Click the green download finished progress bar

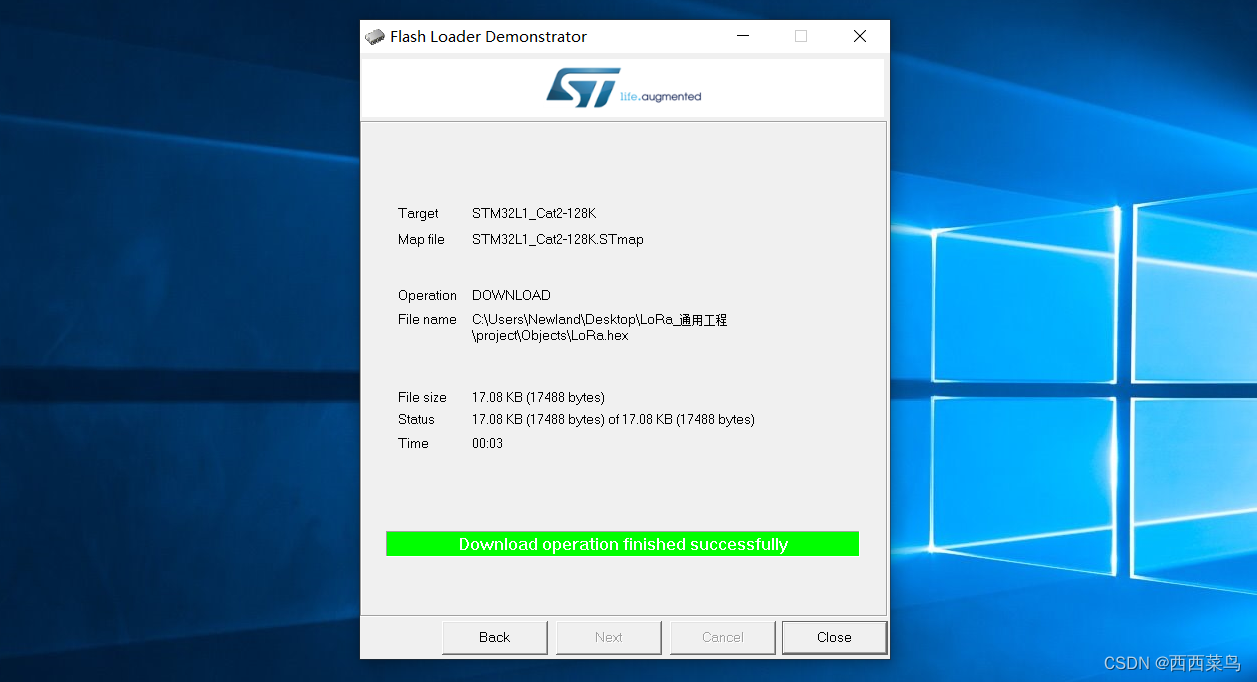[x=622, y=544]
